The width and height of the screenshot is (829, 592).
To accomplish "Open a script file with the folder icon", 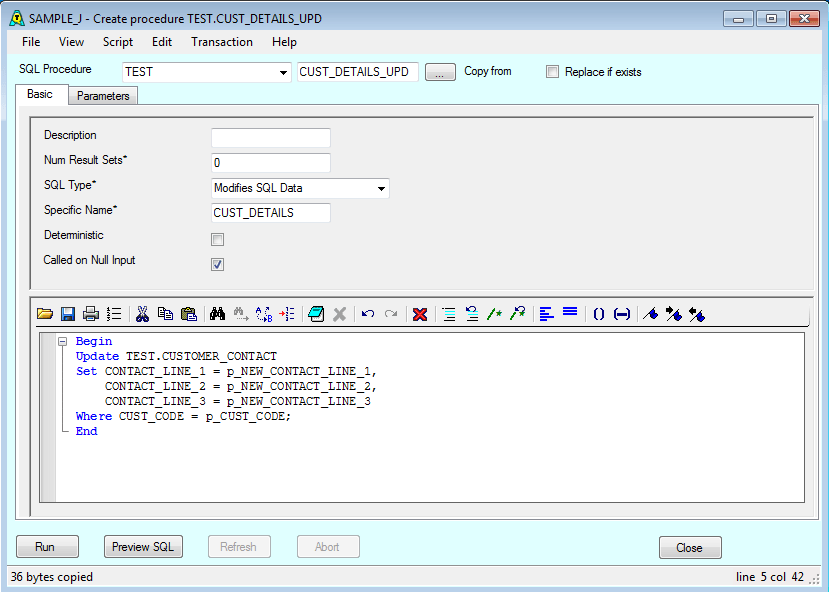I will click(x=45, y=314).
